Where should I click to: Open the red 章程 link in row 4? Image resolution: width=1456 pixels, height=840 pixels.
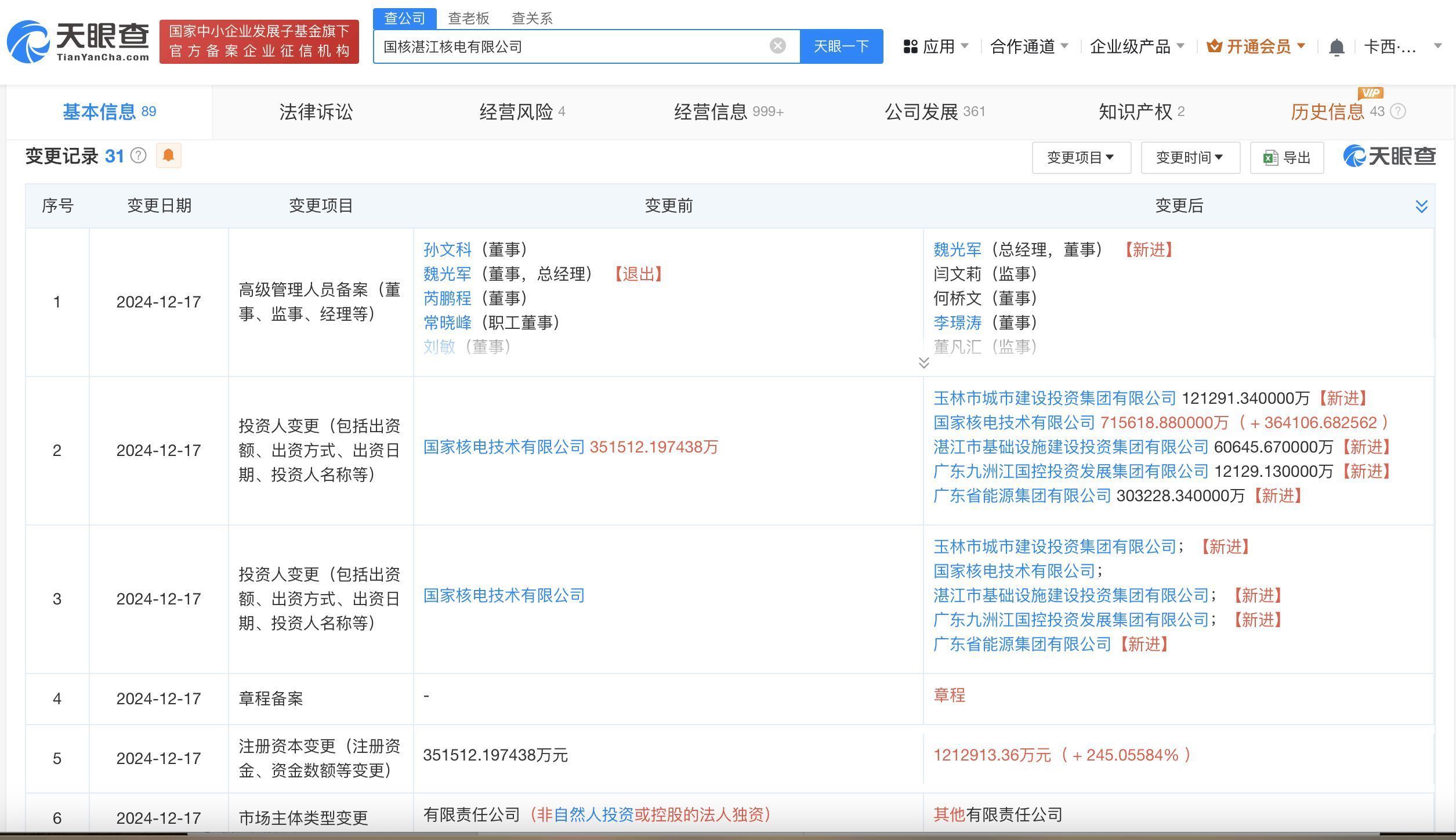pos(949,695)
